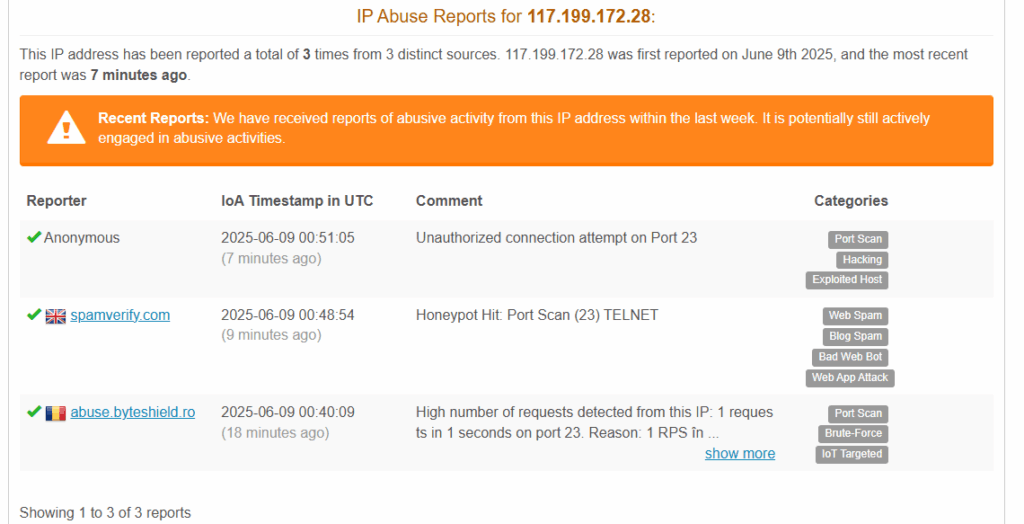Click the IoT Targeted category badge
Image resolution: width=1024 pixels, height=524 pixels.
(x=852, y=454)
